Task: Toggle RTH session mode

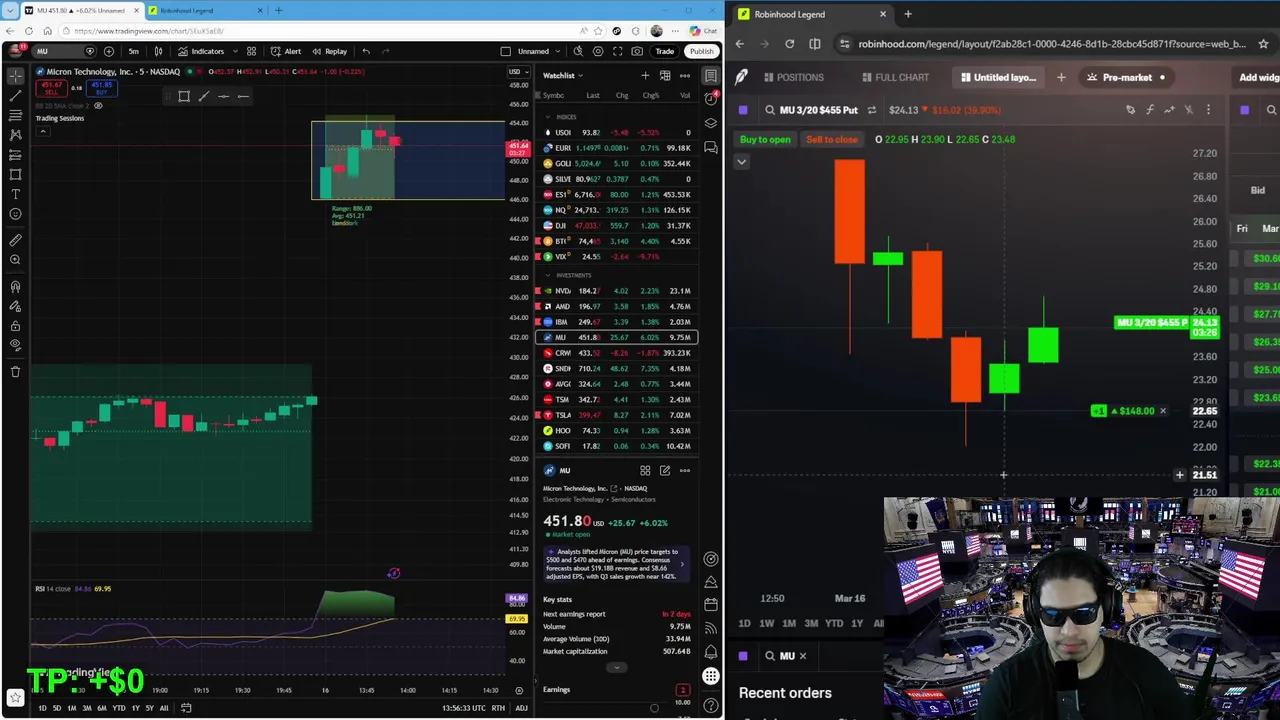Action: click(x=498, y=708)
